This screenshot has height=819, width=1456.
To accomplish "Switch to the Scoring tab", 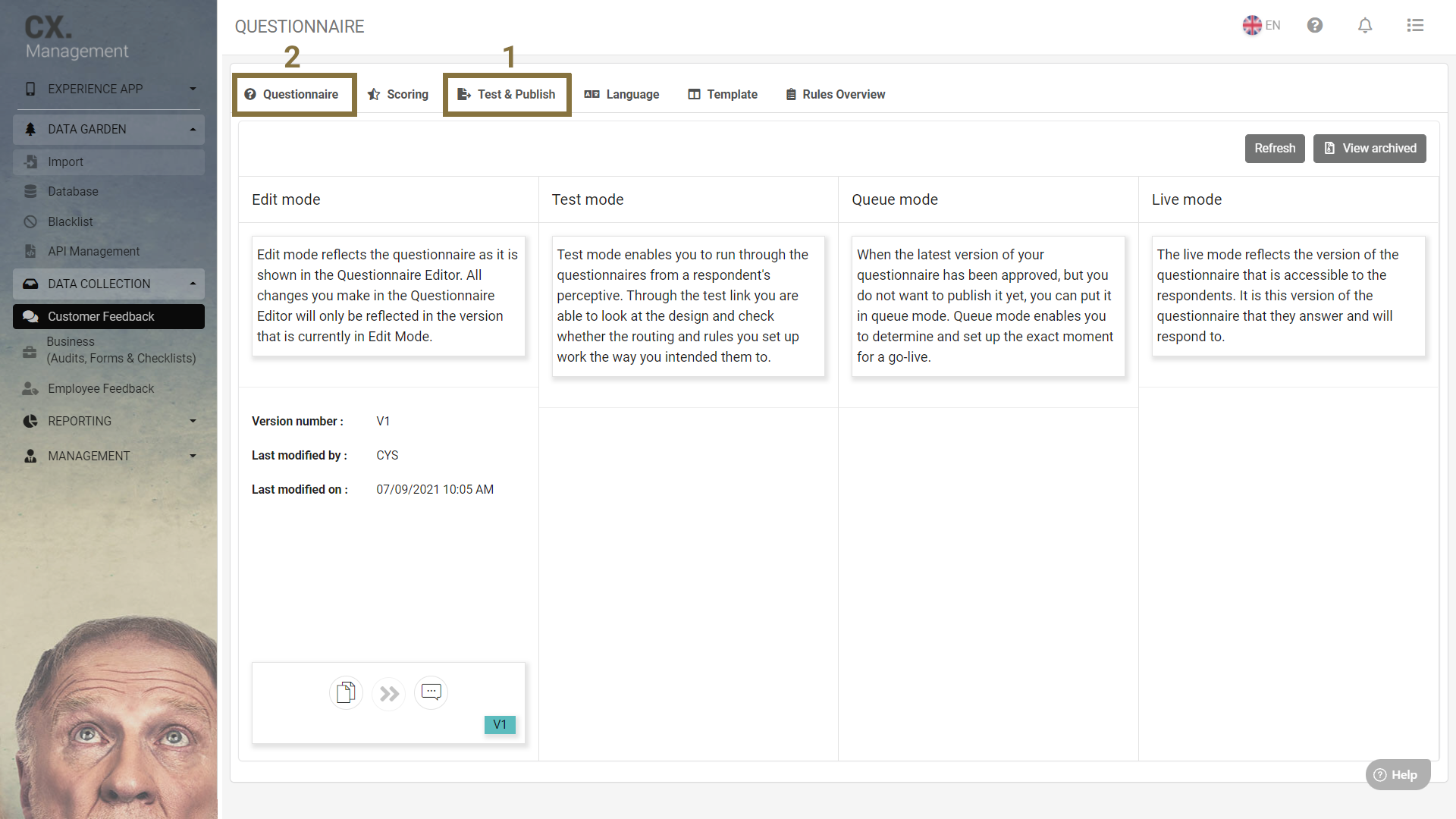I will tap(398, 94).
